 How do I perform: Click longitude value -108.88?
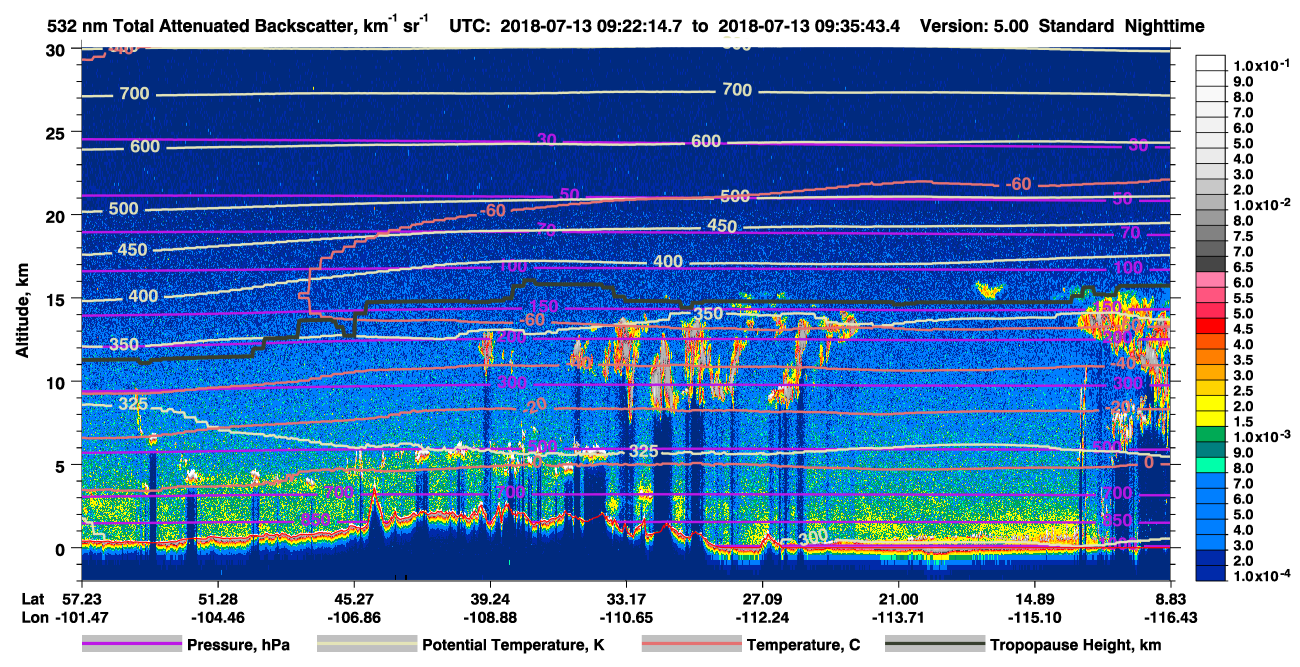click(490, 618)
